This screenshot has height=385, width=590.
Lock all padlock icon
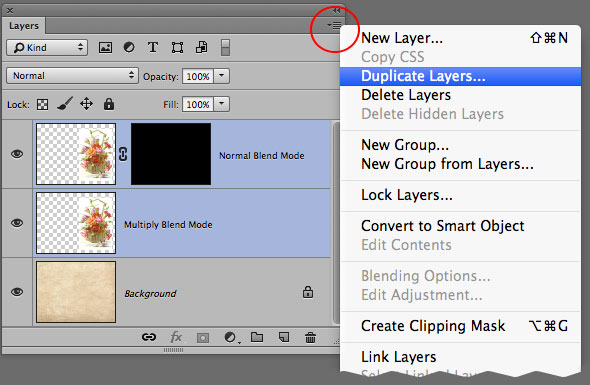109,104
